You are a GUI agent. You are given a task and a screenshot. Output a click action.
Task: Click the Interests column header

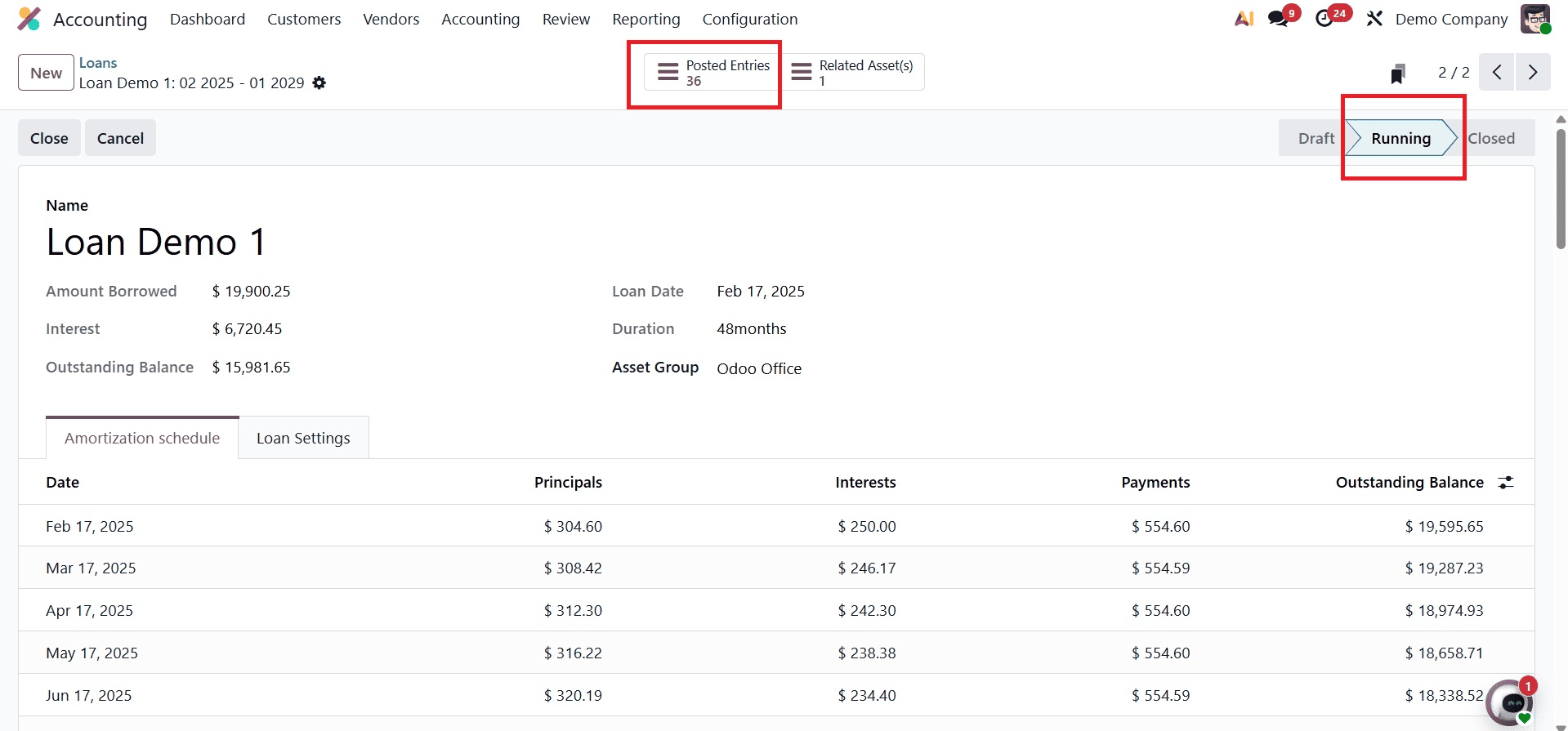click(x=865, y=483)
